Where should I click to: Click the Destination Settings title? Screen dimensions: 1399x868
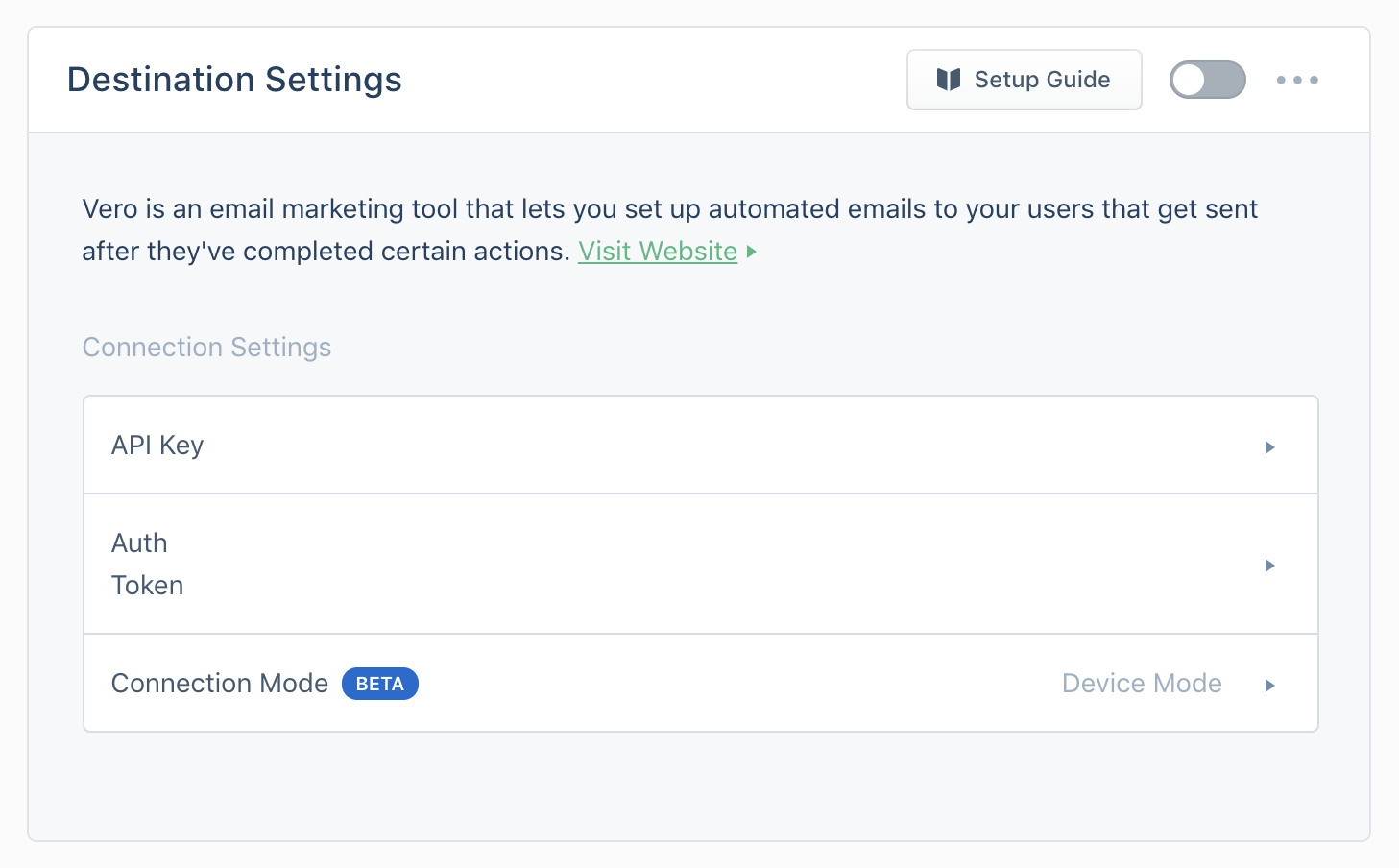point(234,80)
